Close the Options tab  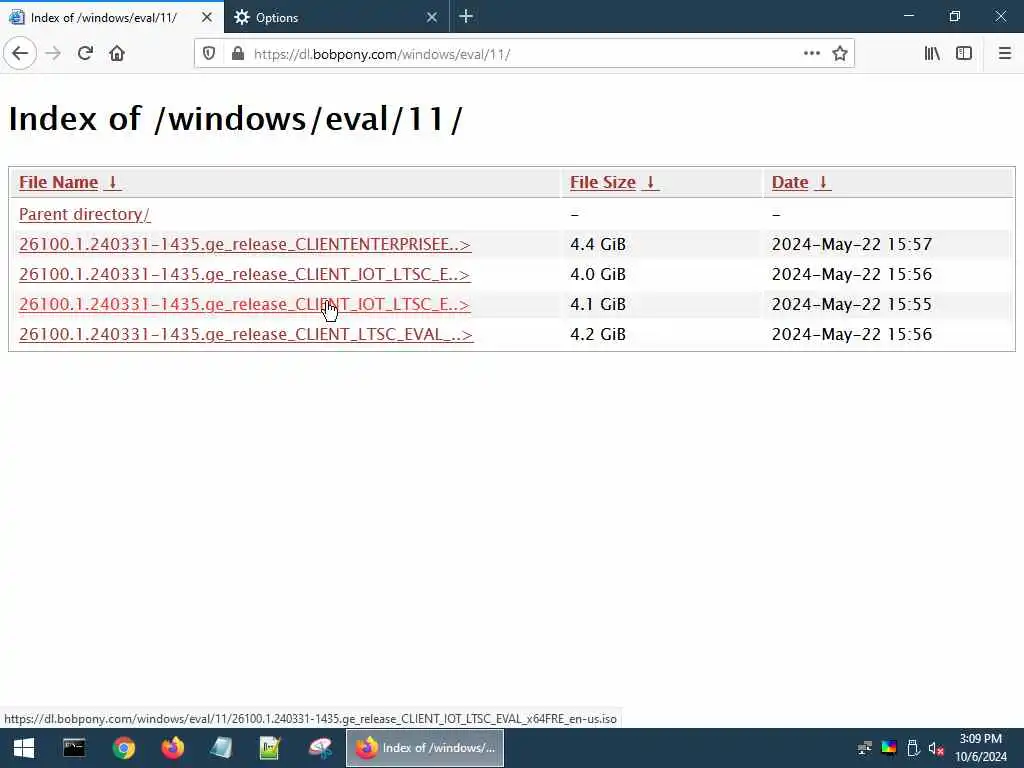pos(432,17)
